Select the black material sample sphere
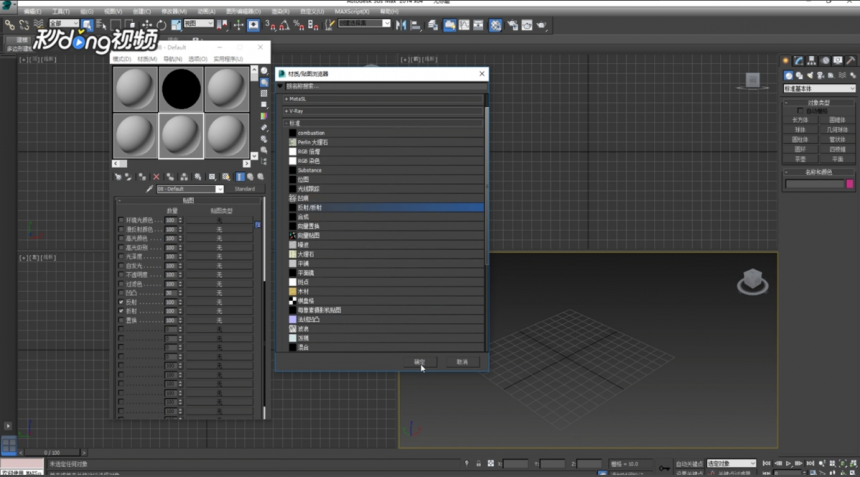860x477 pixels. pyautogui.click(x=181, y=89)
